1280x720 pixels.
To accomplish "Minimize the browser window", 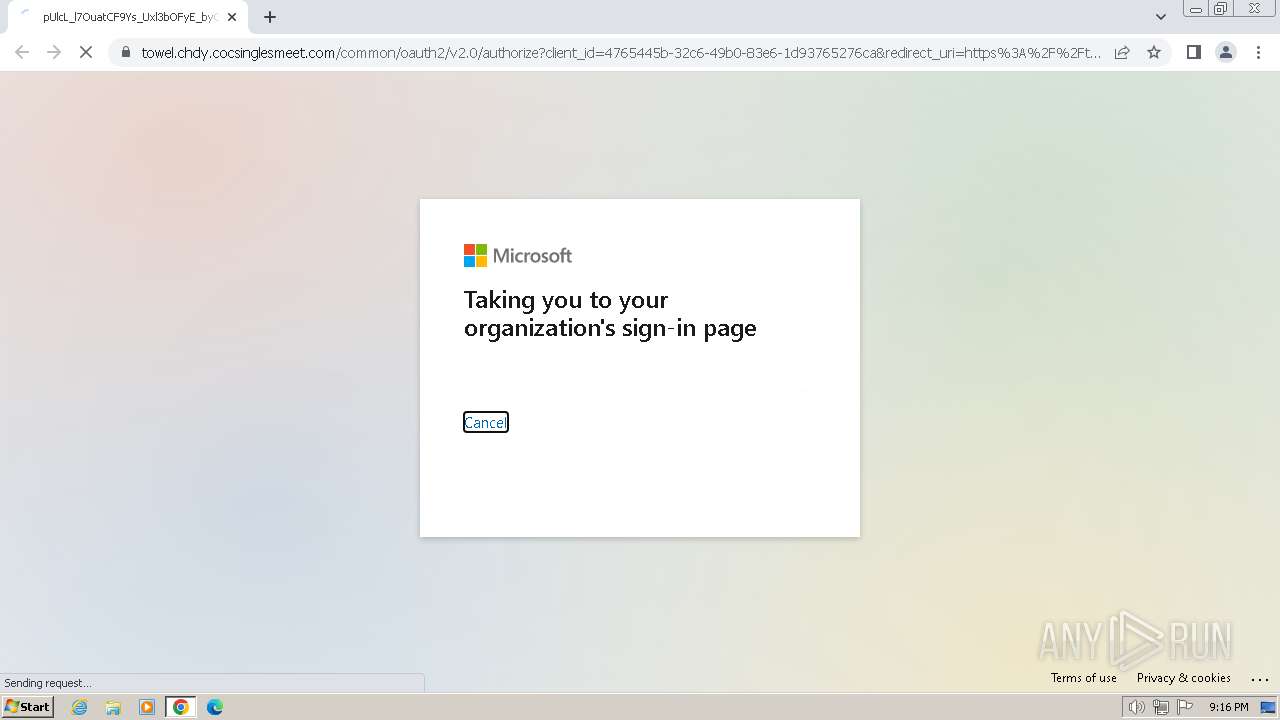I will tap(1196, 9).
